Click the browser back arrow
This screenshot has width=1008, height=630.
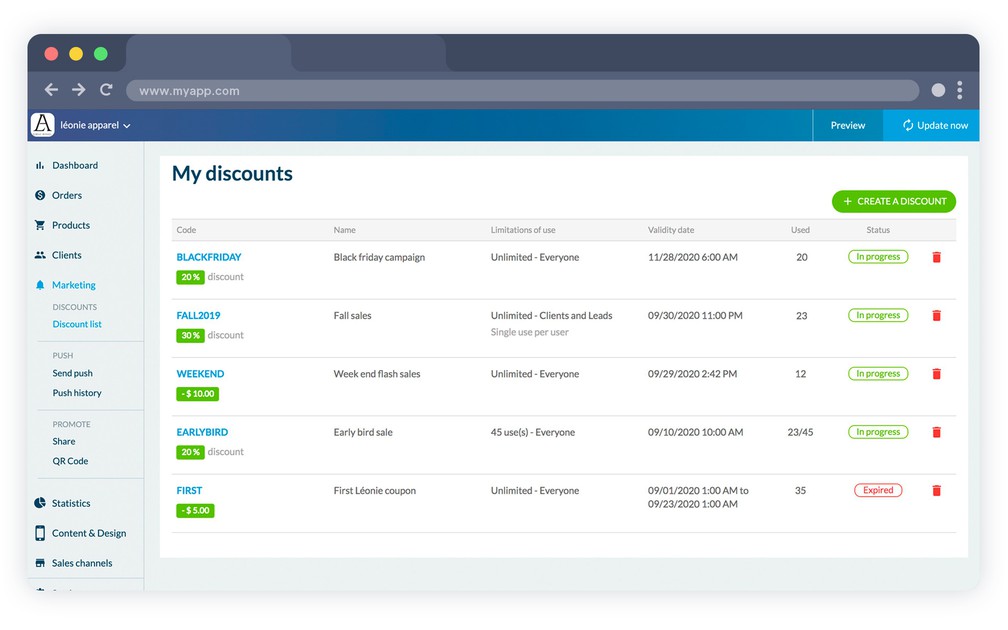[51, 90]
